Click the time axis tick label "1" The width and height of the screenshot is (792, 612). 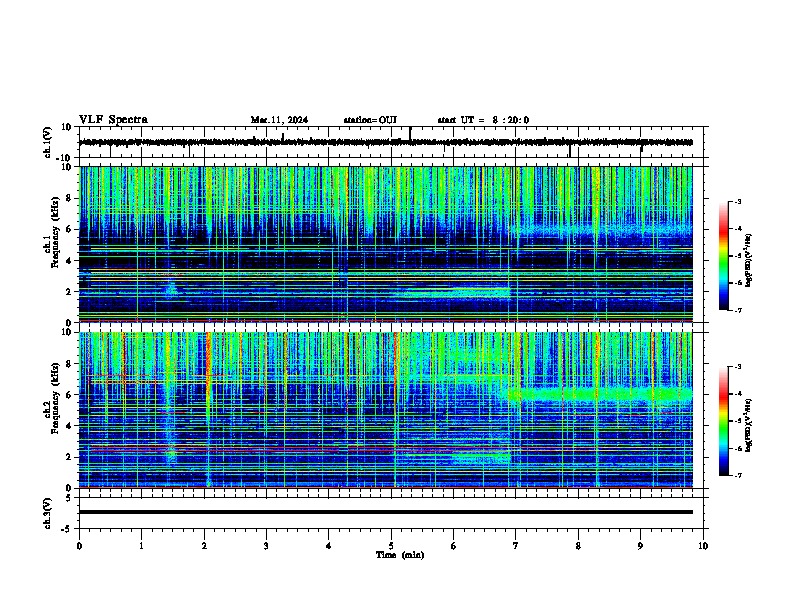[141, 546]
